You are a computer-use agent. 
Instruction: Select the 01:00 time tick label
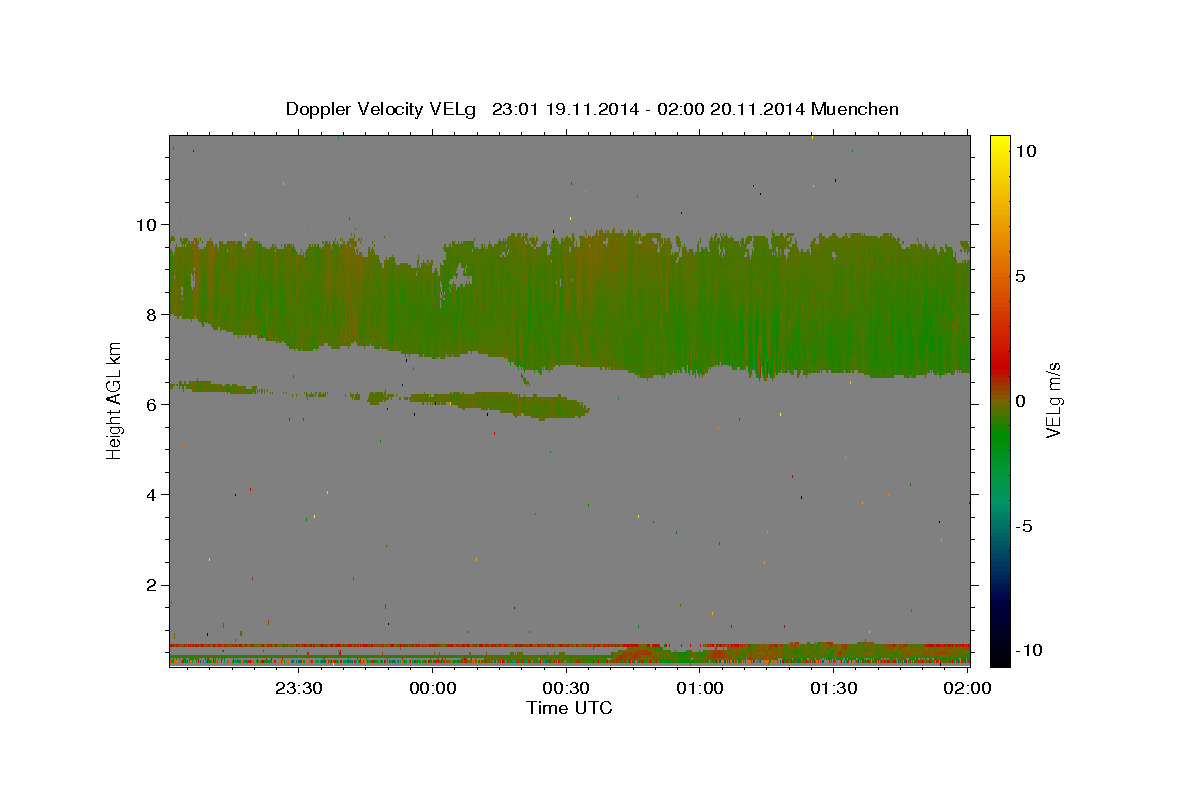(x=700, y=688)
